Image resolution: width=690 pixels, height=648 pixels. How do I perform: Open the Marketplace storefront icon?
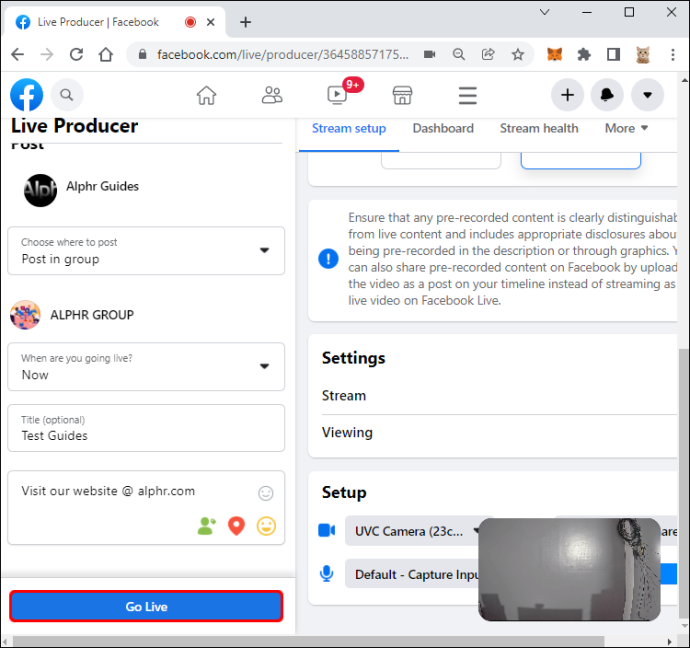coord(402,95)
